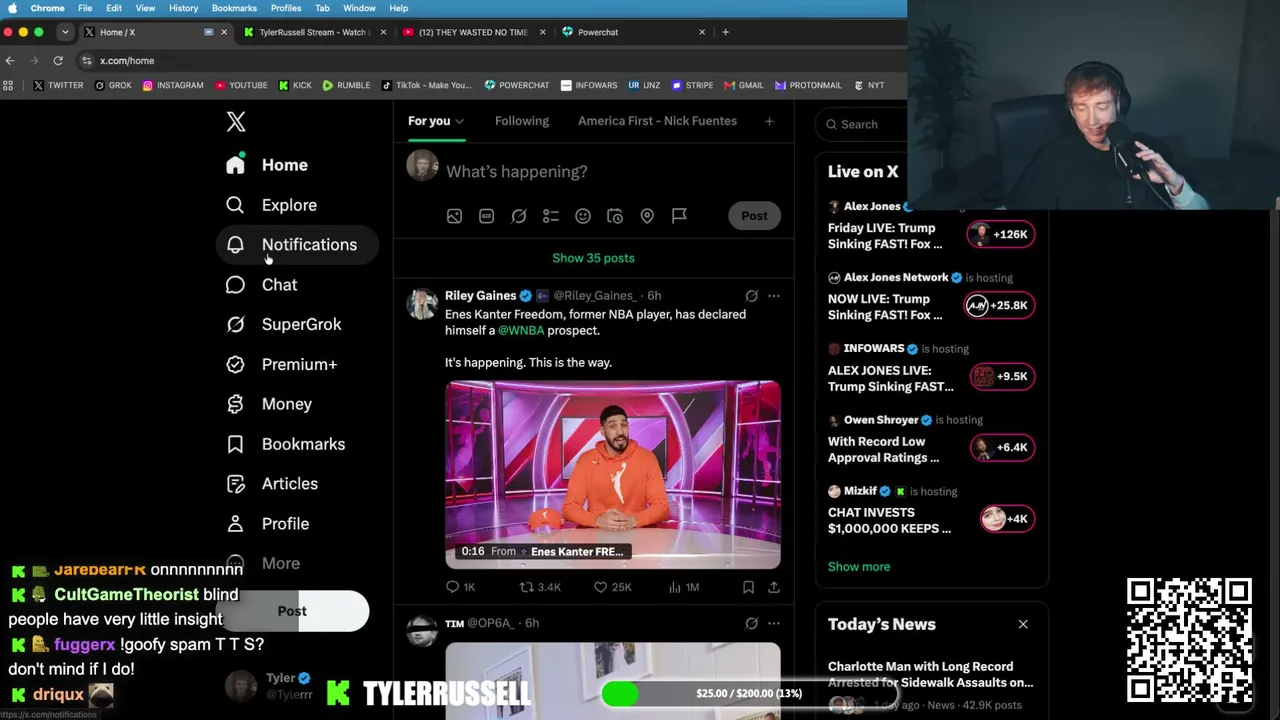Screen dimensions: 1280x720
Task: Add a poll to the post
Action: (x=550, y=216)
